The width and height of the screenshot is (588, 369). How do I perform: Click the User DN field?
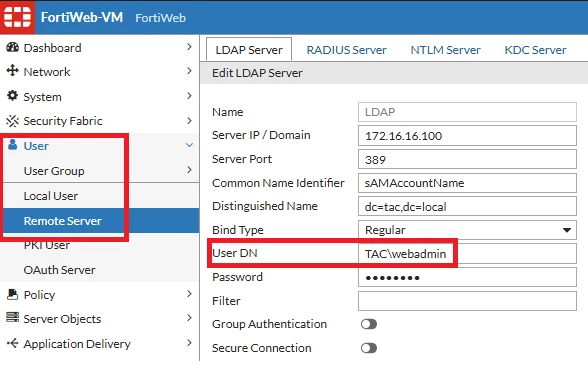(467, 254)
